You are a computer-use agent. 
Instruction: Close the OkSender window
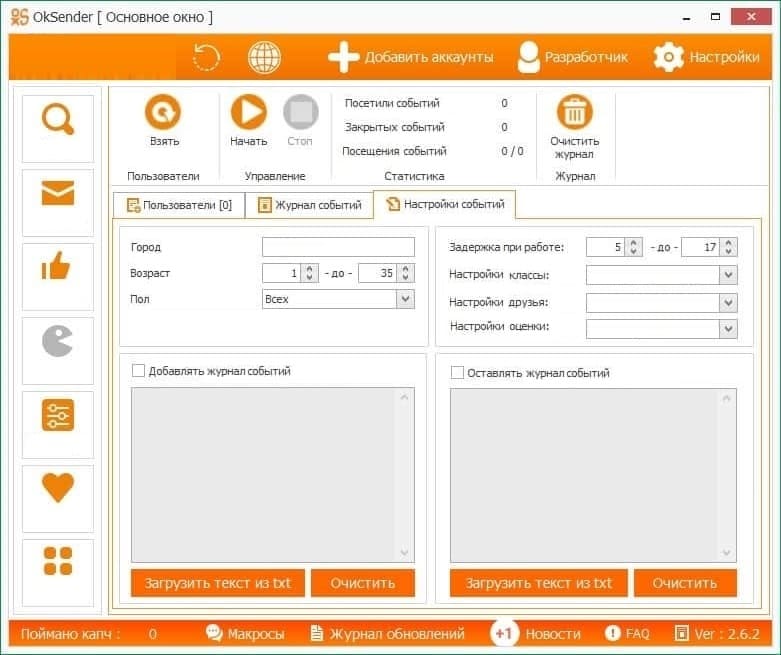(x=751, y=16)
